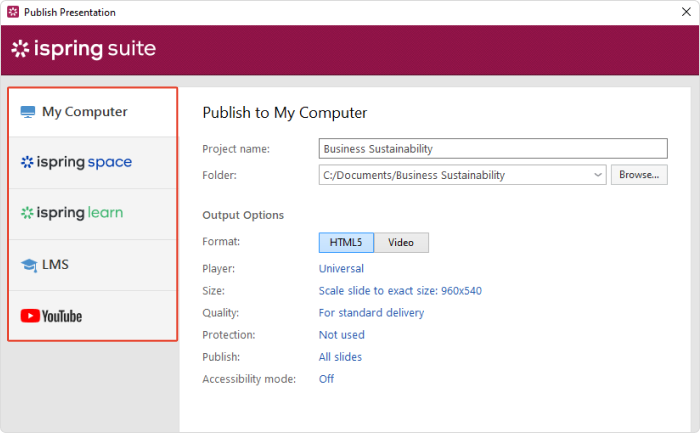Click the Publish Presentation title bar app icon

13,12
